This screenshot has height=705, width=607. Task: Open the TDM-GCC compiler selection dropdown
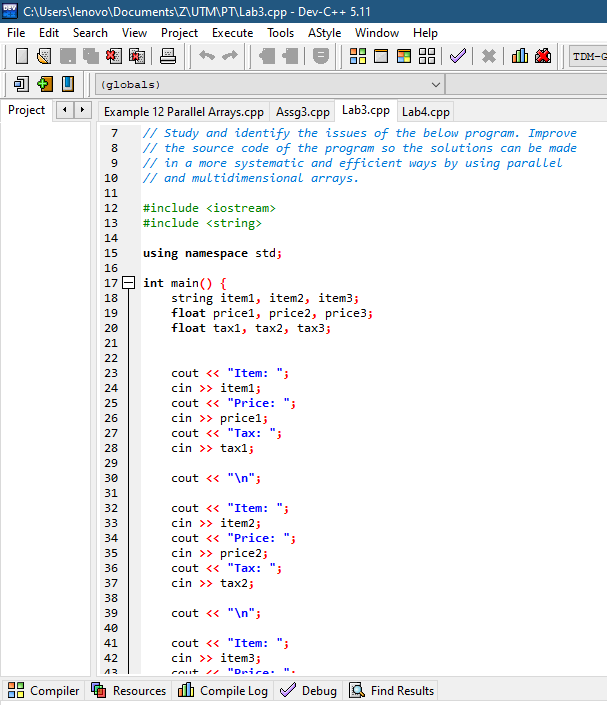tap(588, 57)
